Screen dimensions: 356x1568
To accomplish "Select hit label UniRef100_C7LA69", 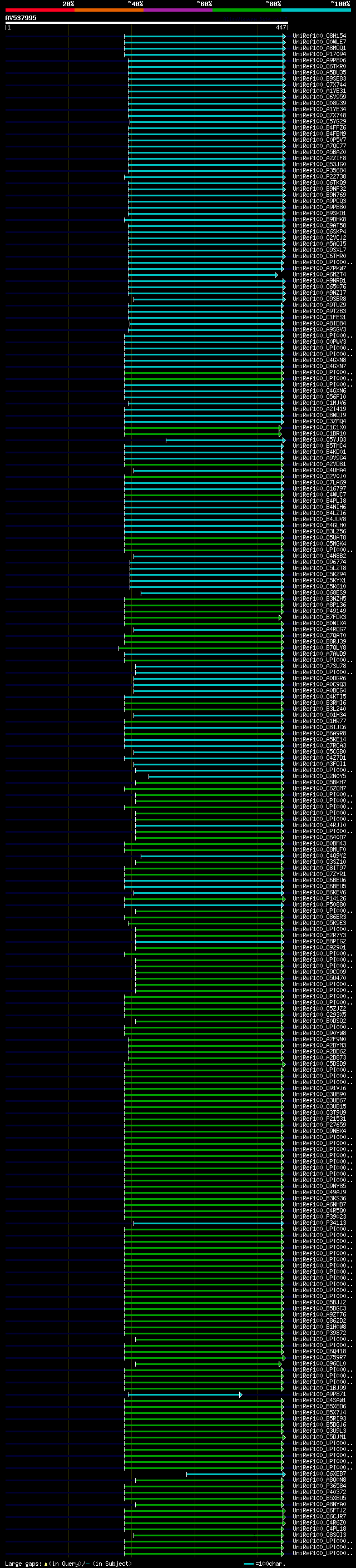I will click(319, 483).
